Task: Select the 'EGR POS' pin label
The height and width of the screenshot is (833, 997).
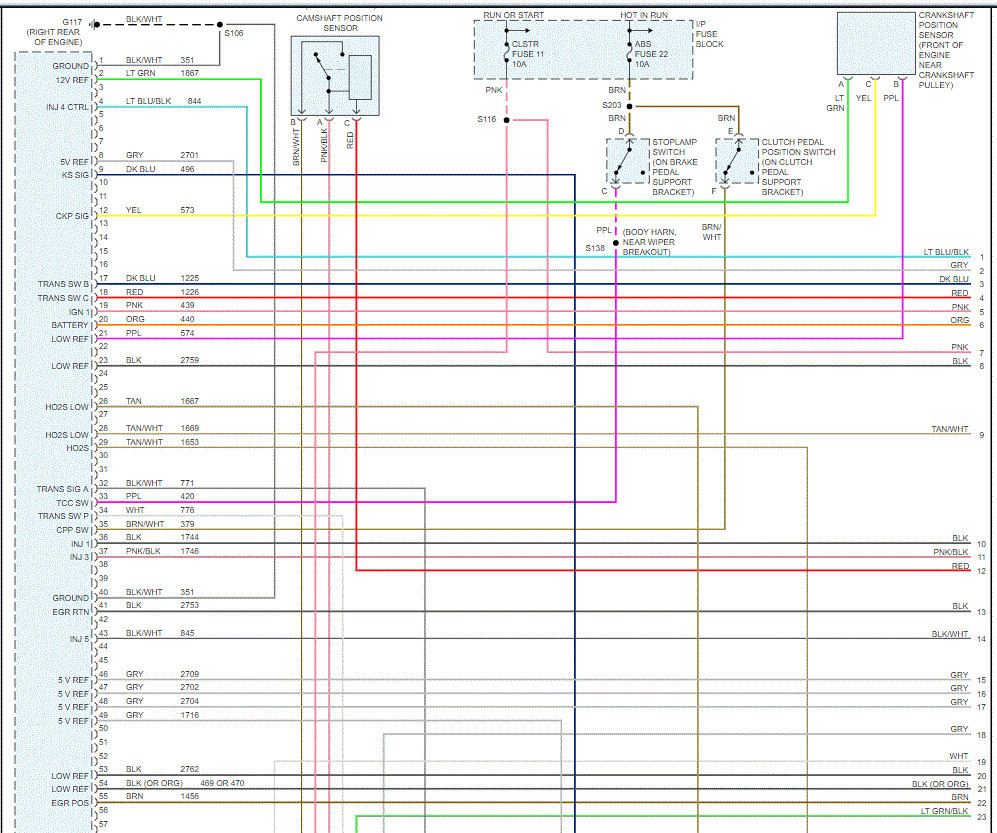Action: click(70, 803)
